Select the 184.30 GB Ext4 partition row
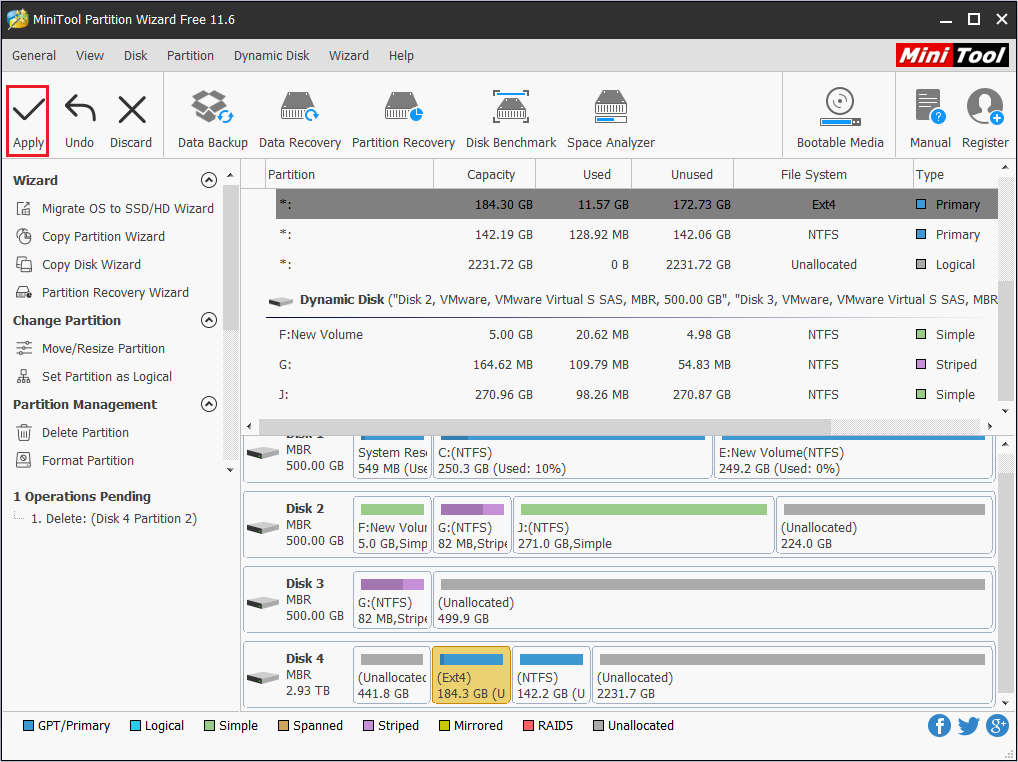 click(x=636, y=204)
